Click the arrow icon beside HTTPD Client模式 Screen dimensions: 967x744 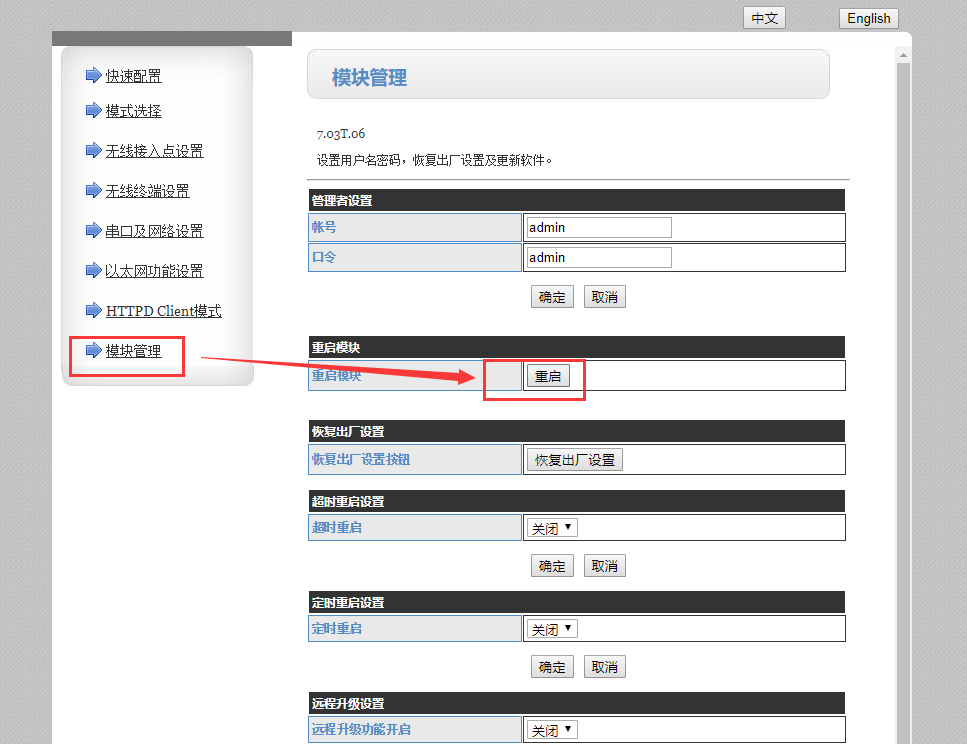pos(93,311)
